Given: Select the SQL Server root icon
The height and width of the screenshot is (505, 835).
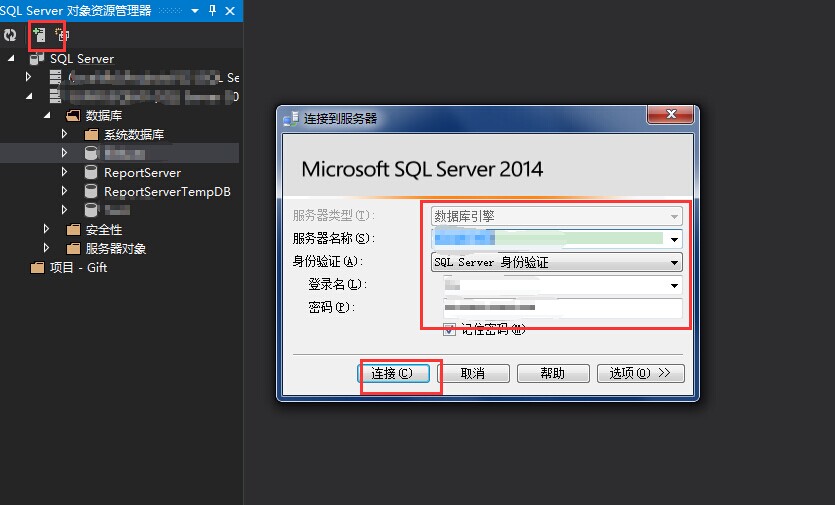Looking at the screenshot, I should click(36, 59).
